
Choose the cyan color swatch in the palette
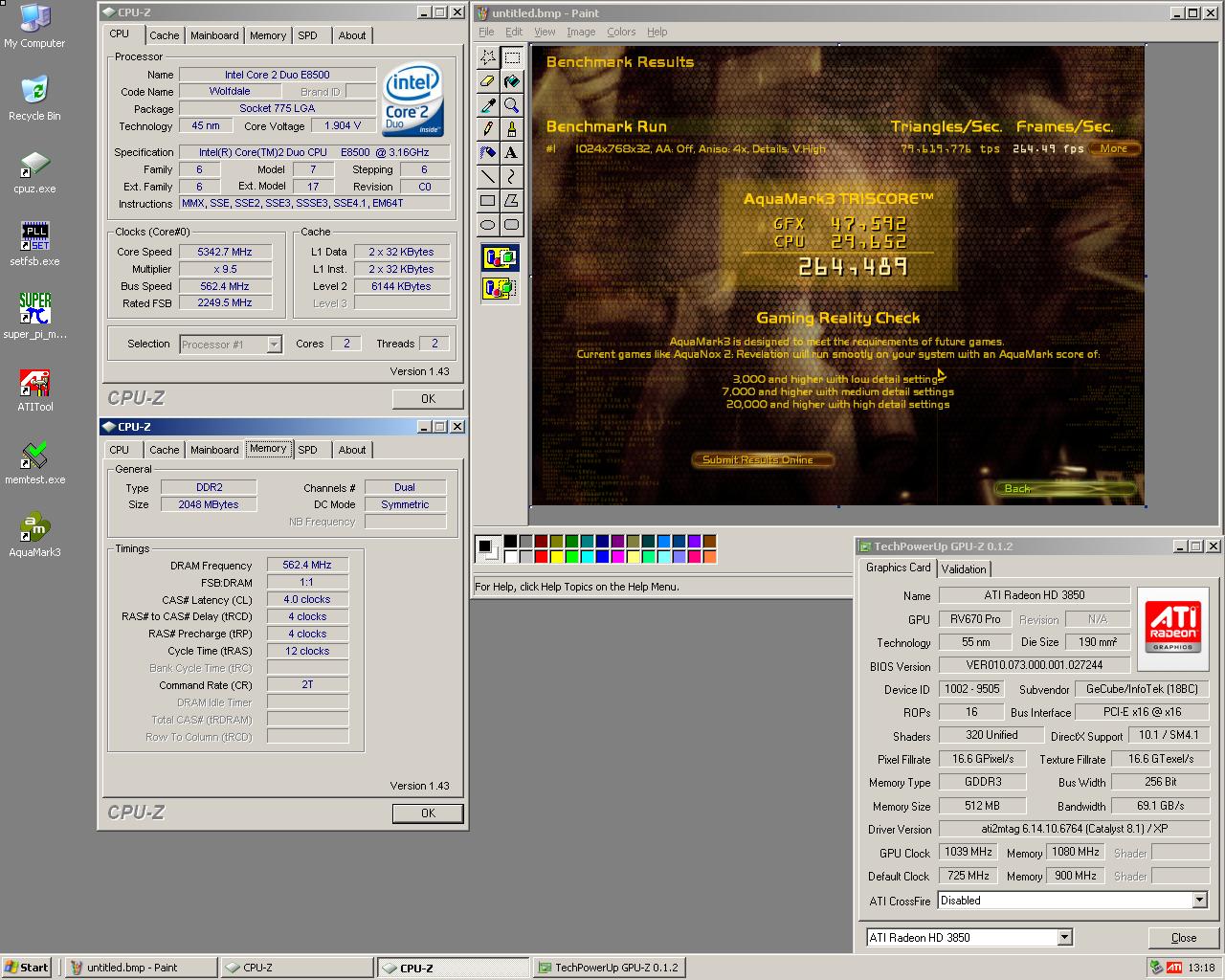588,557
